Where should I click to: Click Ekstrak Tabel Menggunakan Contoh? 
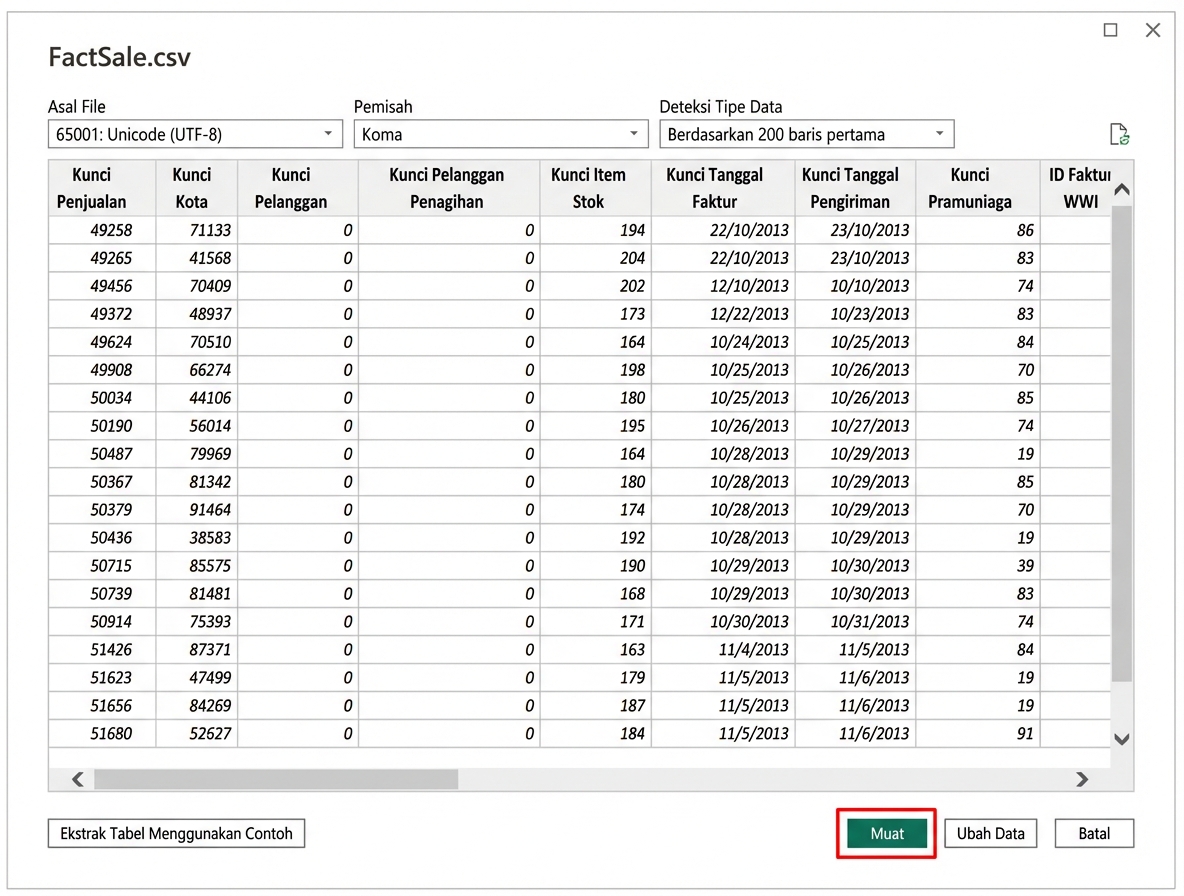(176, 833)
